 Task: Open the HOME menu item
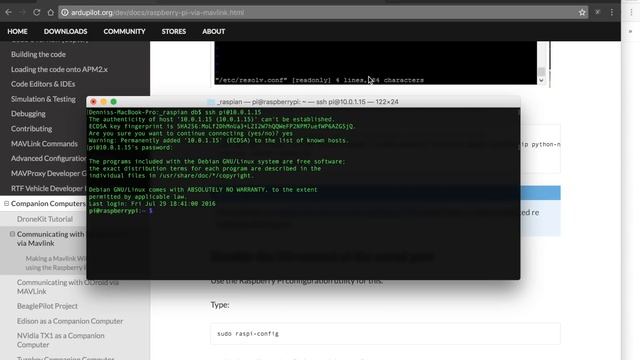(17, 31)
